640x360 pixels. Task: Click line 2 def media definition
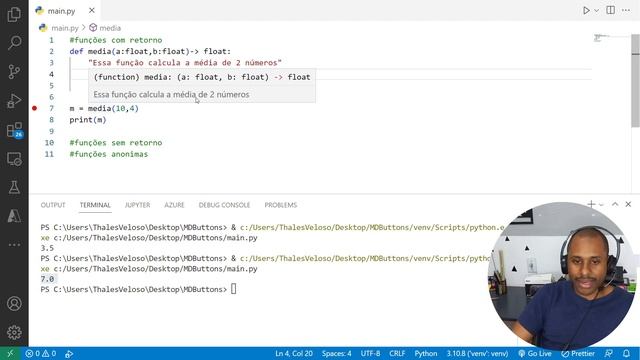[x=150, y=51]
